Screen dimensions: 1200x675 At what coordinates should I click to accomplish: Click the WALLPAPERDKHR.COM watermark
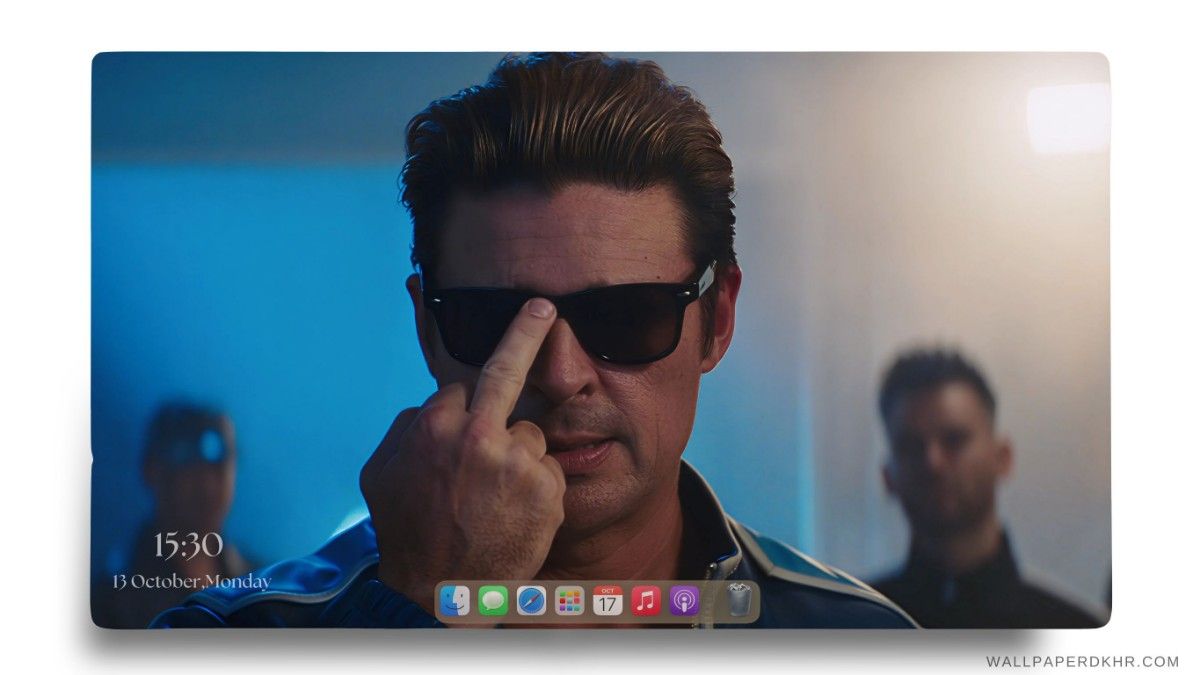coord(1082,661)
